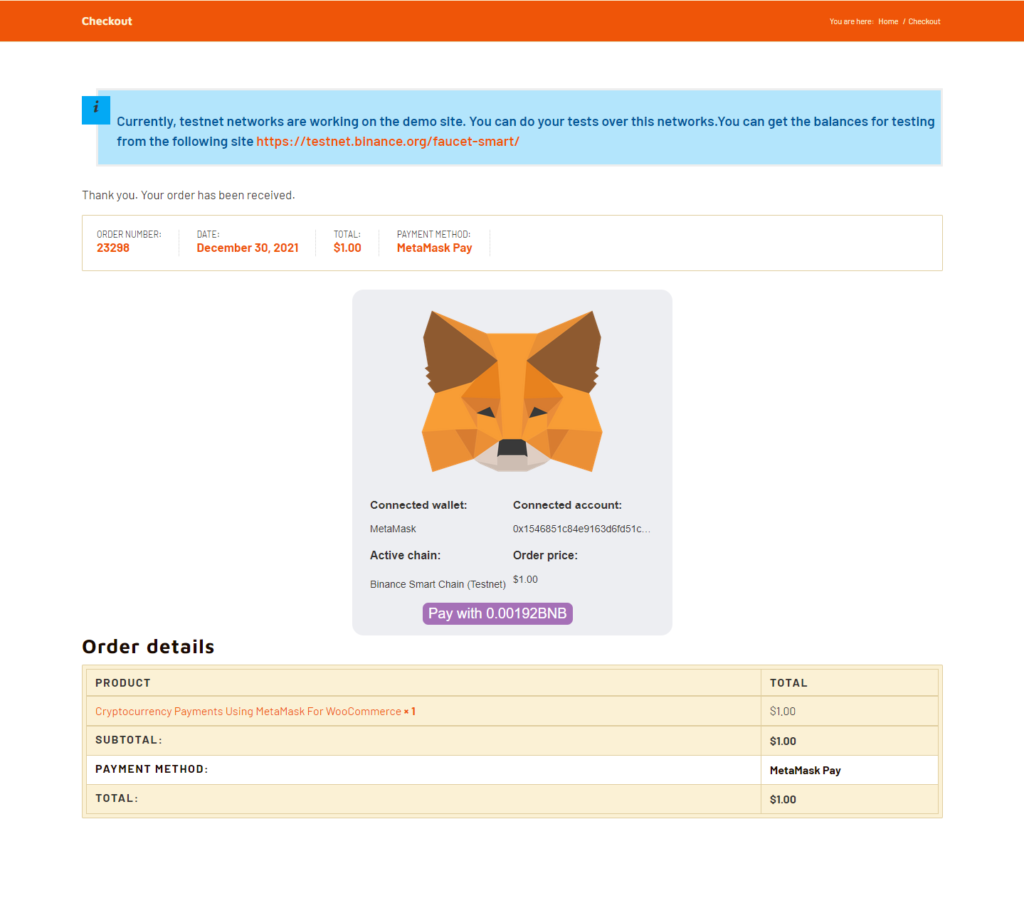
Task: Go to Home breadcrumb link
Action: click(888, 22)
